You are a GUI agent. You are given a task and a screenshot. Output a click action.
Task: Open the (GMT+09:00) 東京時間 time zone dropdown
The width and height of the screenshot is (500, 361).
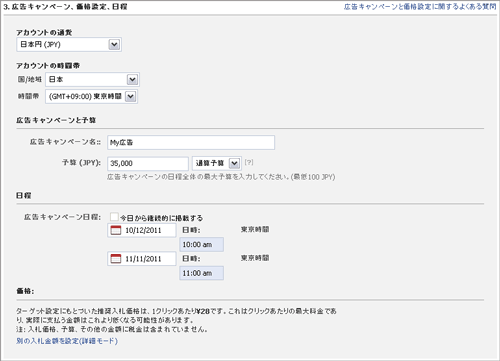point(91,97)
